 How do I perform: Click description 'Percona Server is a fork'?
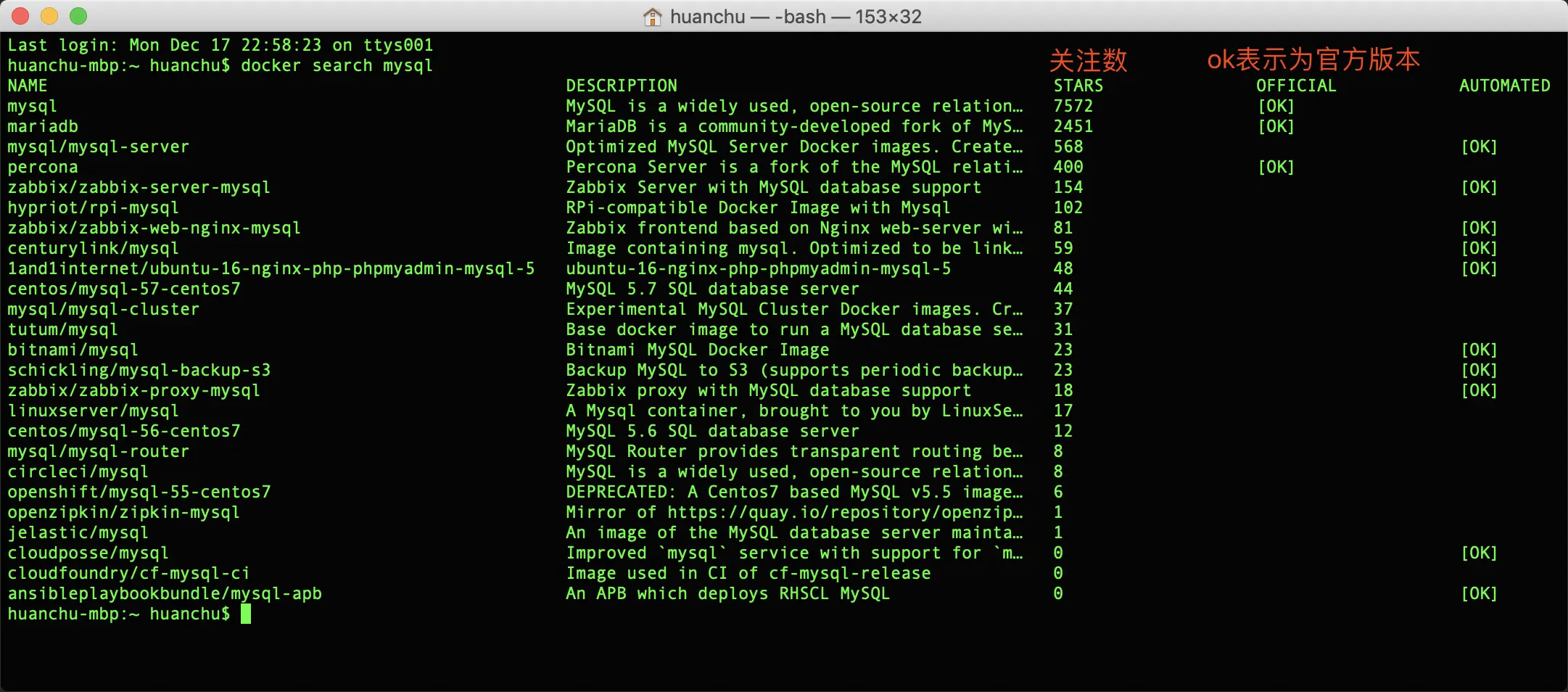click(794, 167)
